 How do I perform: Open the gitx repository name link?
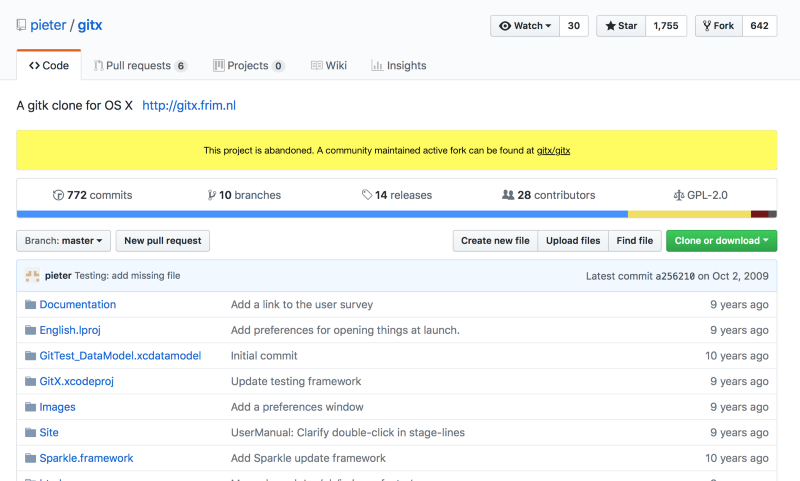point(90,25)
